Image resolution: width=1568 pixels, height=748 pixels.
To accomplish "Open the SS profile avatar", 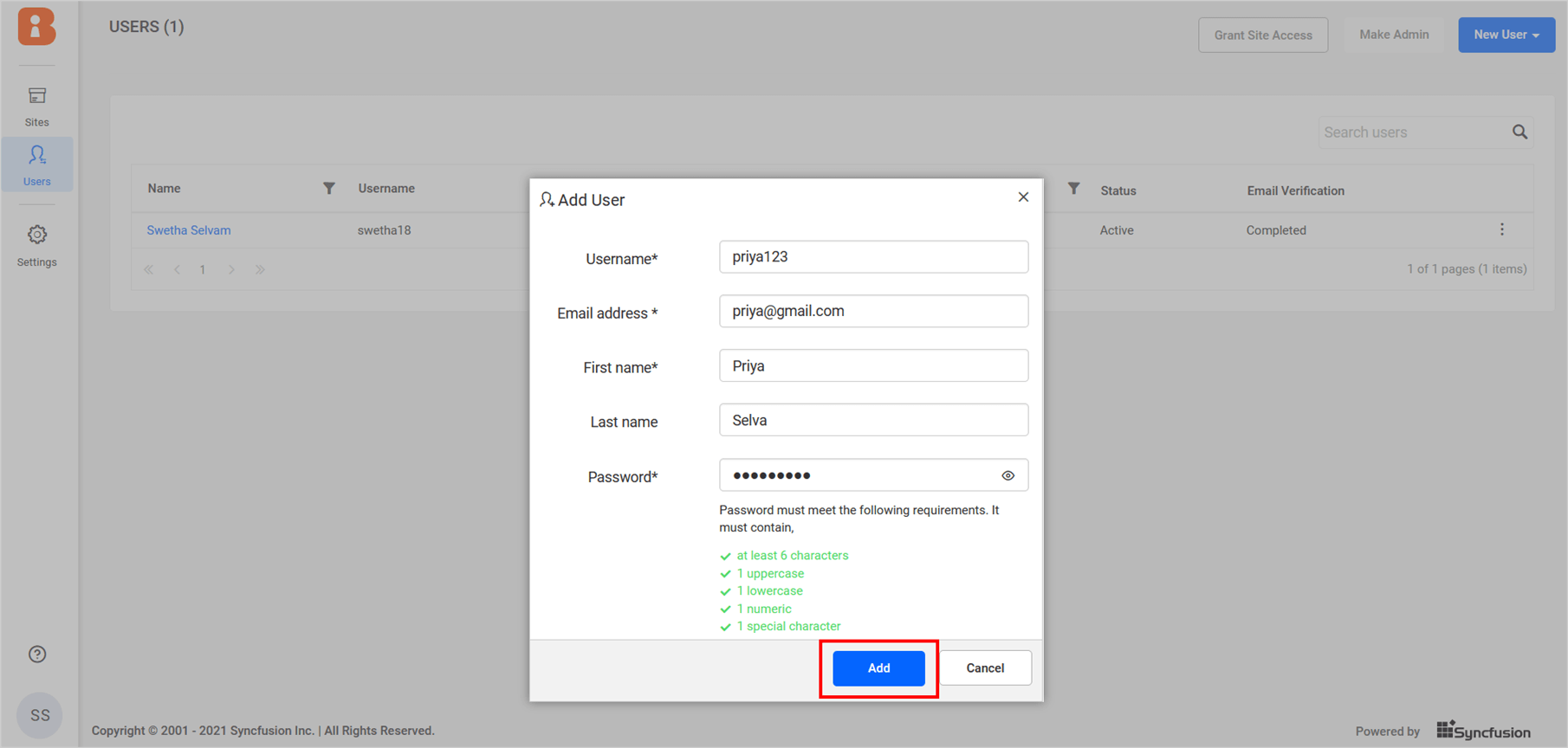I will 40,715.
